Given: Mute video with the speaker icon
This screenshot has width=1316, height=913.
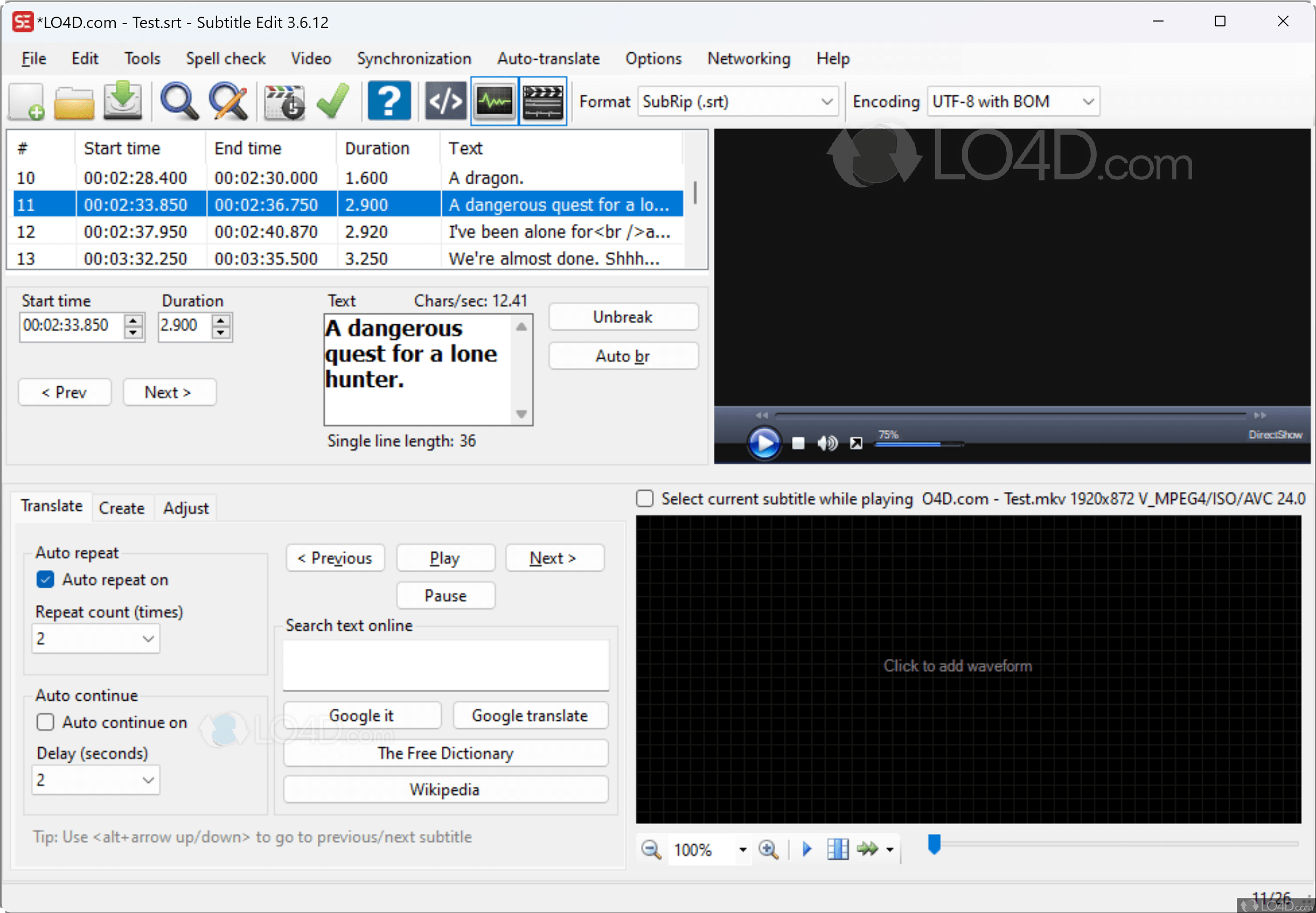Looking at the screenshot, I should (x=827, y=443).
